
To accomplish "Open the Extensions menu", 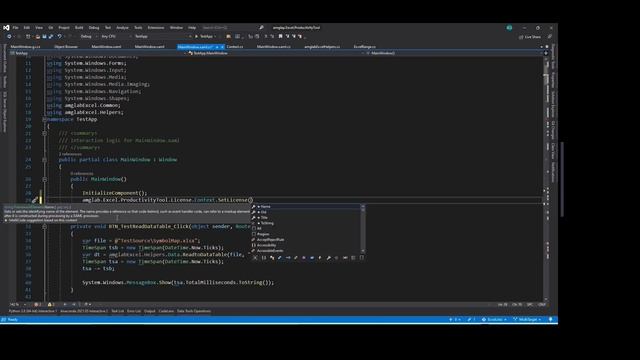I will tap(156, 28).
